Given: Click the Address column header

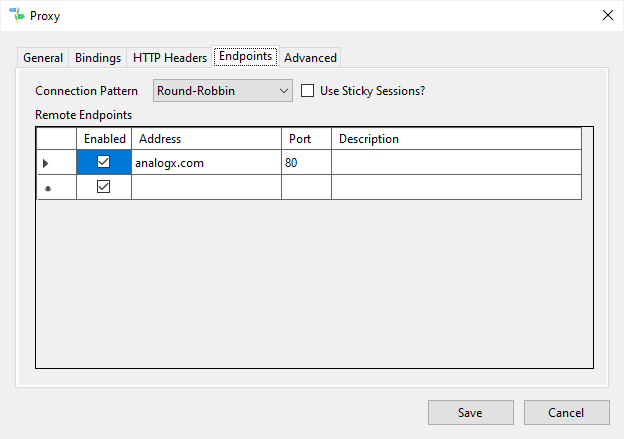Looking at the screenshot, I should point(206,139).
